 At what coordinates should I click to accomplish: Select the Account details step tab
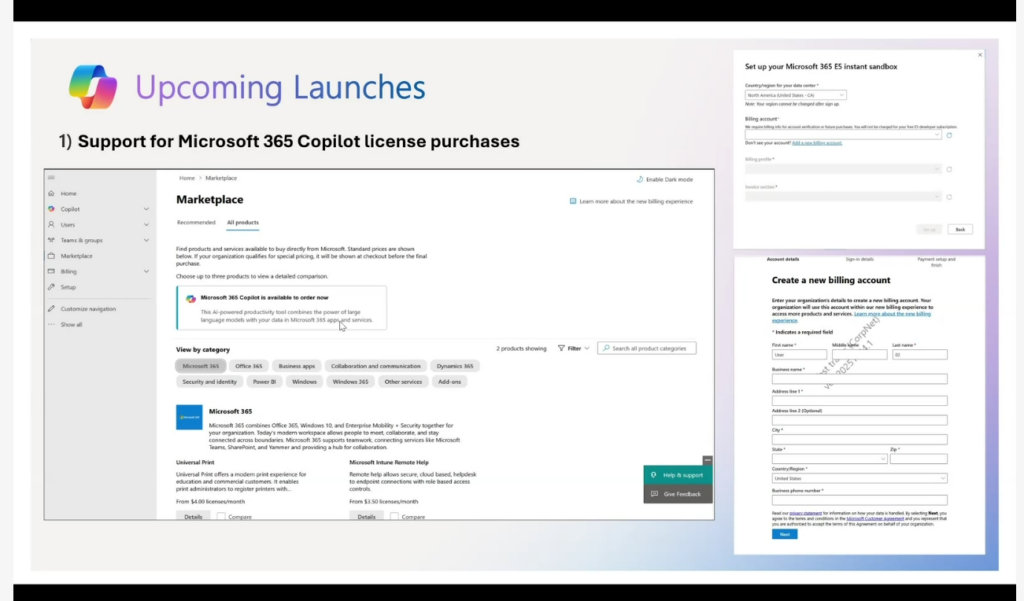click(x=782, y=259)
